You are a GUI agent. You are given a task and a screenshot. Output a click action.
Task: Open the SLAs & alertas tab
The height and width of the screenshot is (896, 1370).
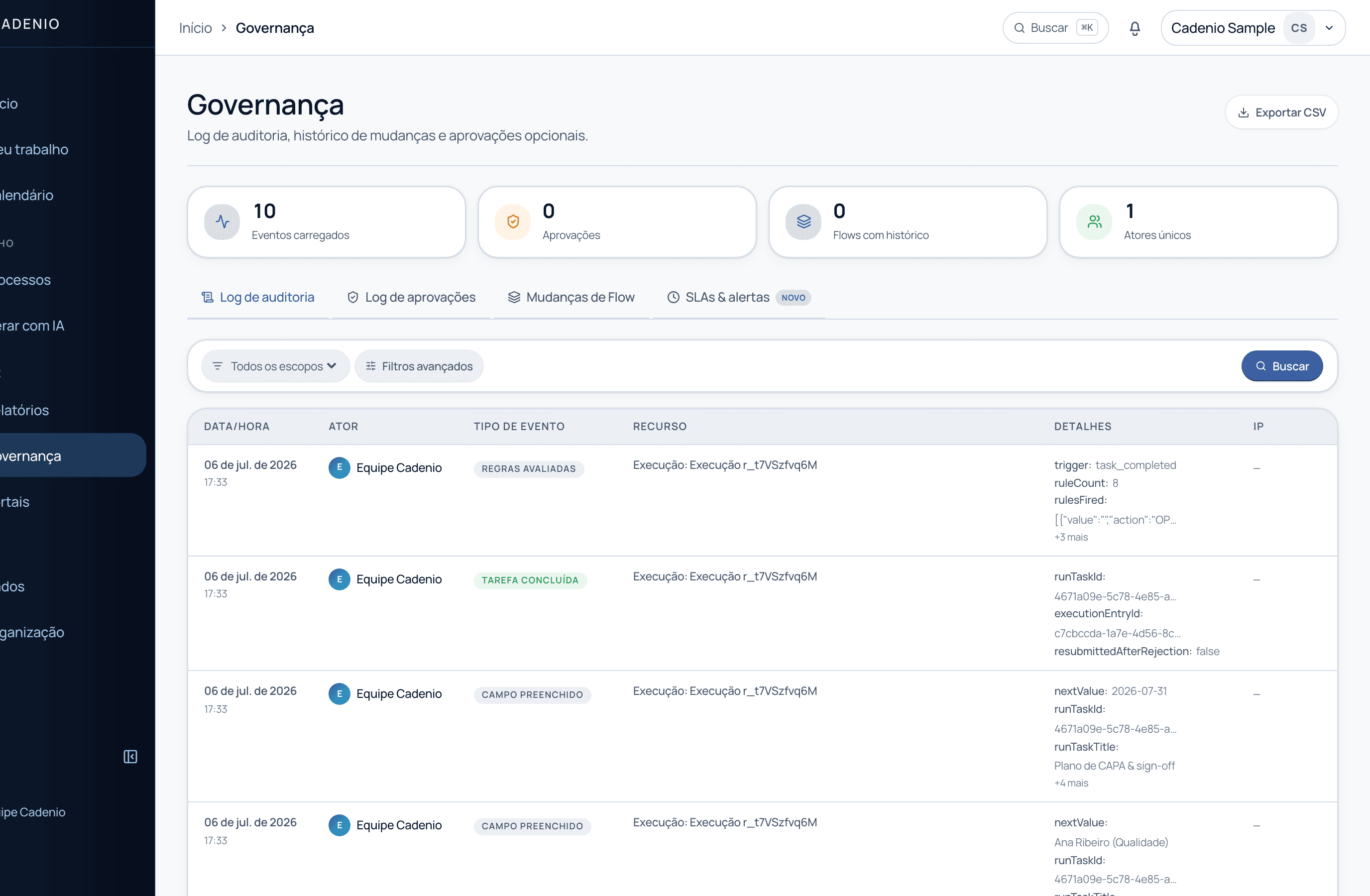(x=739, y=297)
